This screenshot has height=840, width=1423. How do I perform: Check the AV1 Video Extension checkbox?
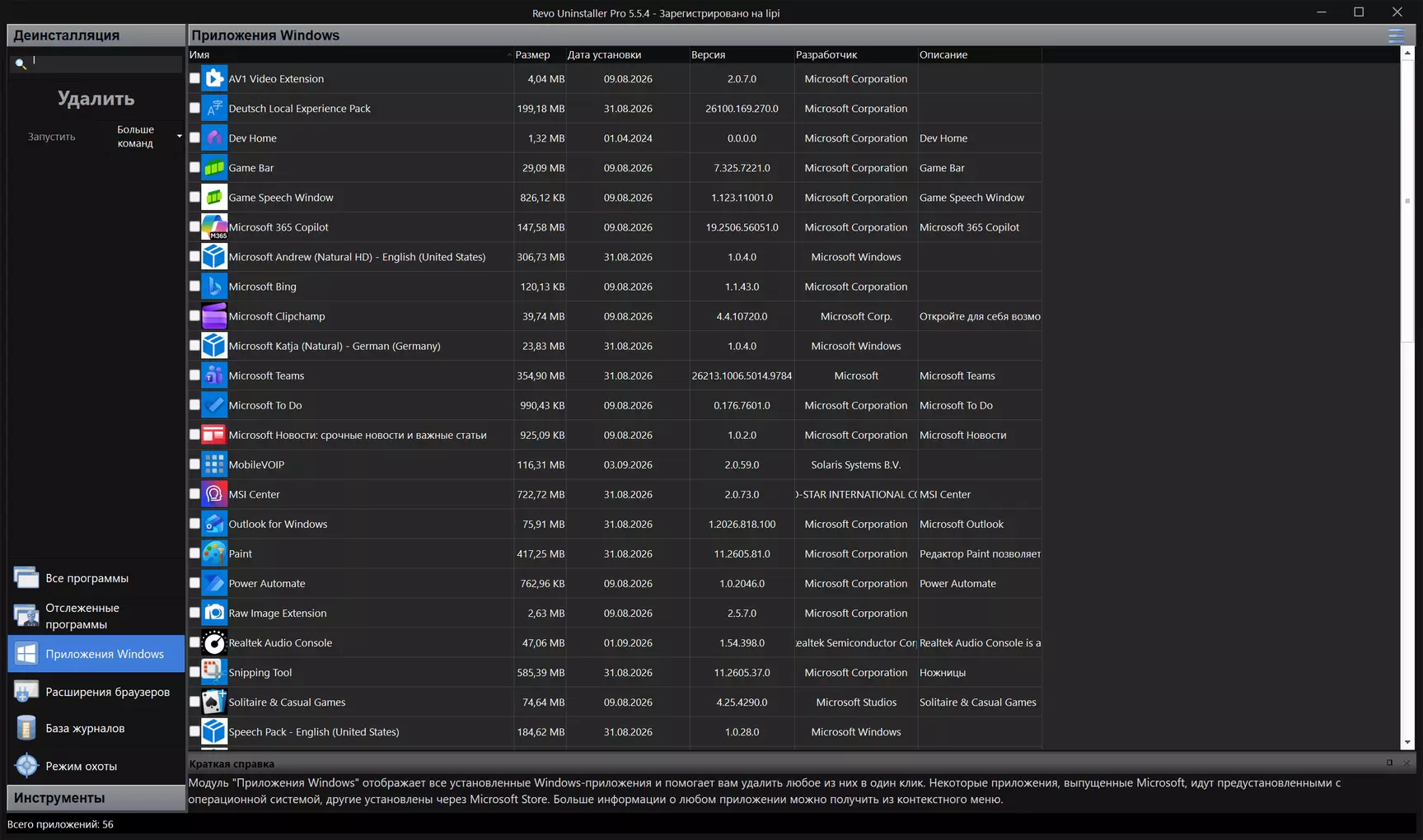tap(194, 78)
